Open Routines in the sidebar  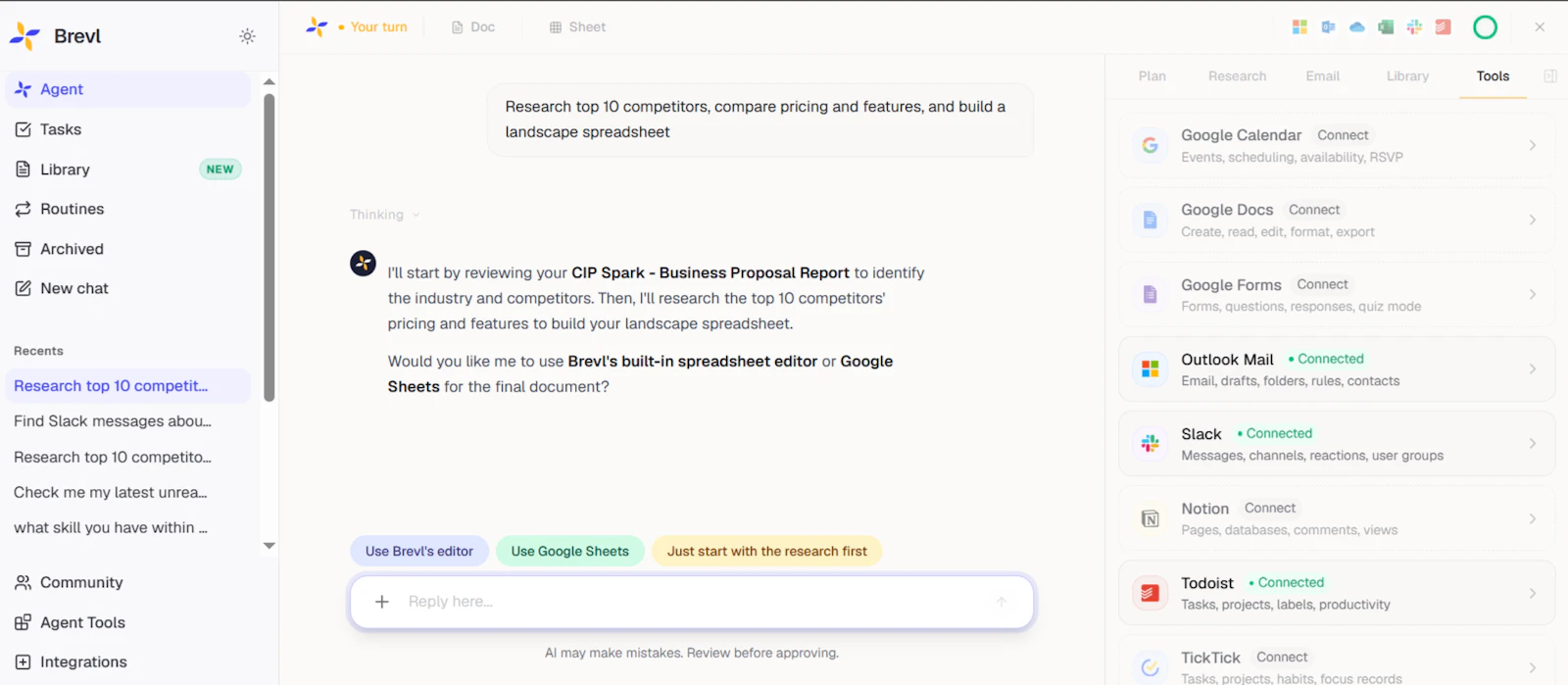click(x=128, y=209)
